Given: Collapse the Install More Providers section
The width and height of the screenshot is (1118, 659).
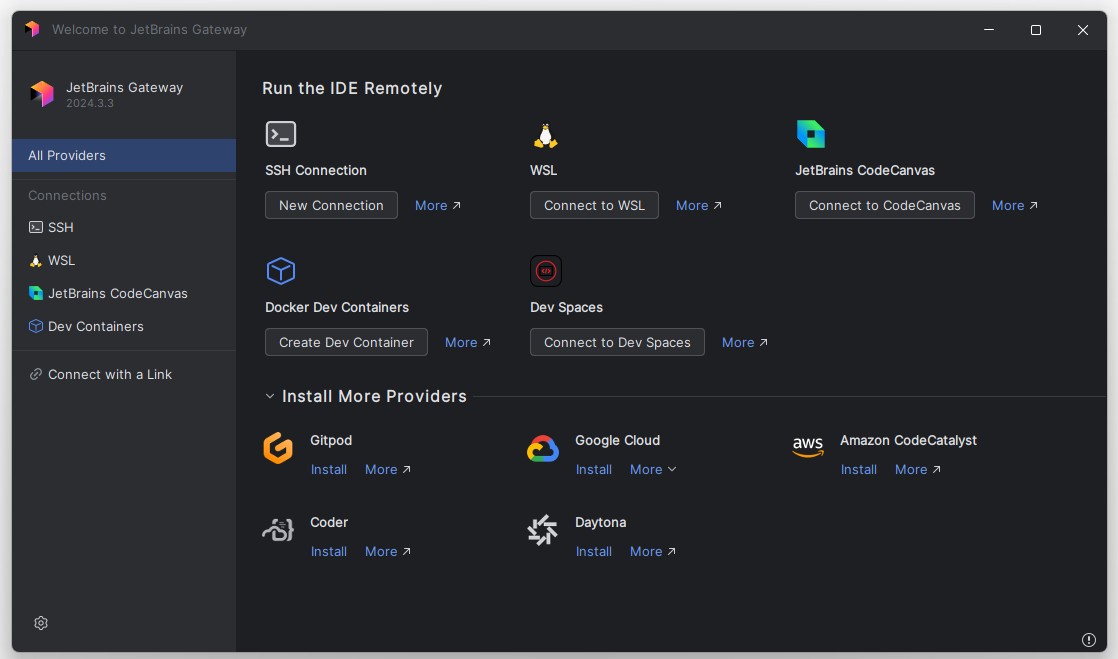Looking at the screenshot, I should point(270,397).
